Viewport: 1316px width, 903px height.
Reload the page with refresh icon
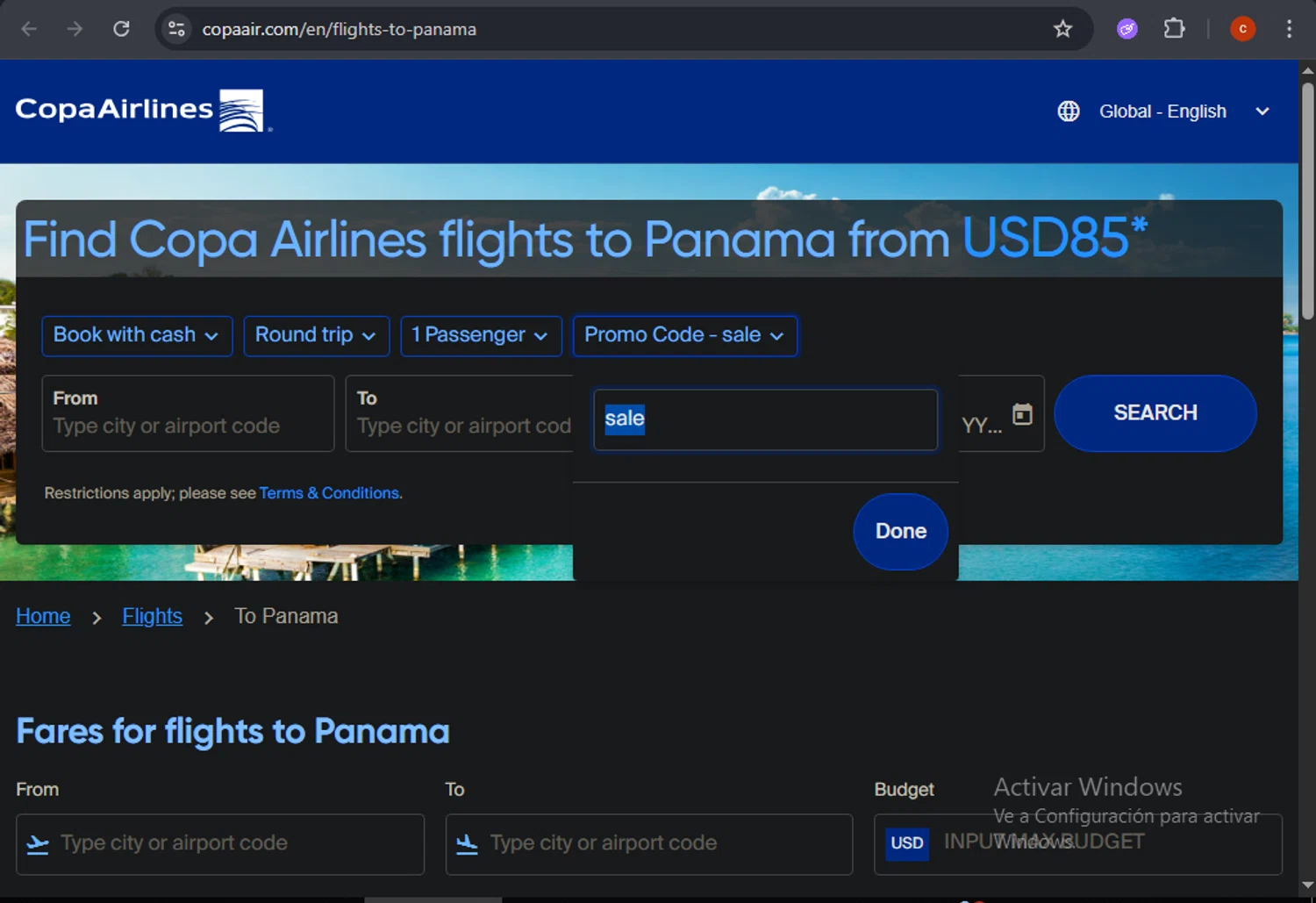[x=122, y=29]
